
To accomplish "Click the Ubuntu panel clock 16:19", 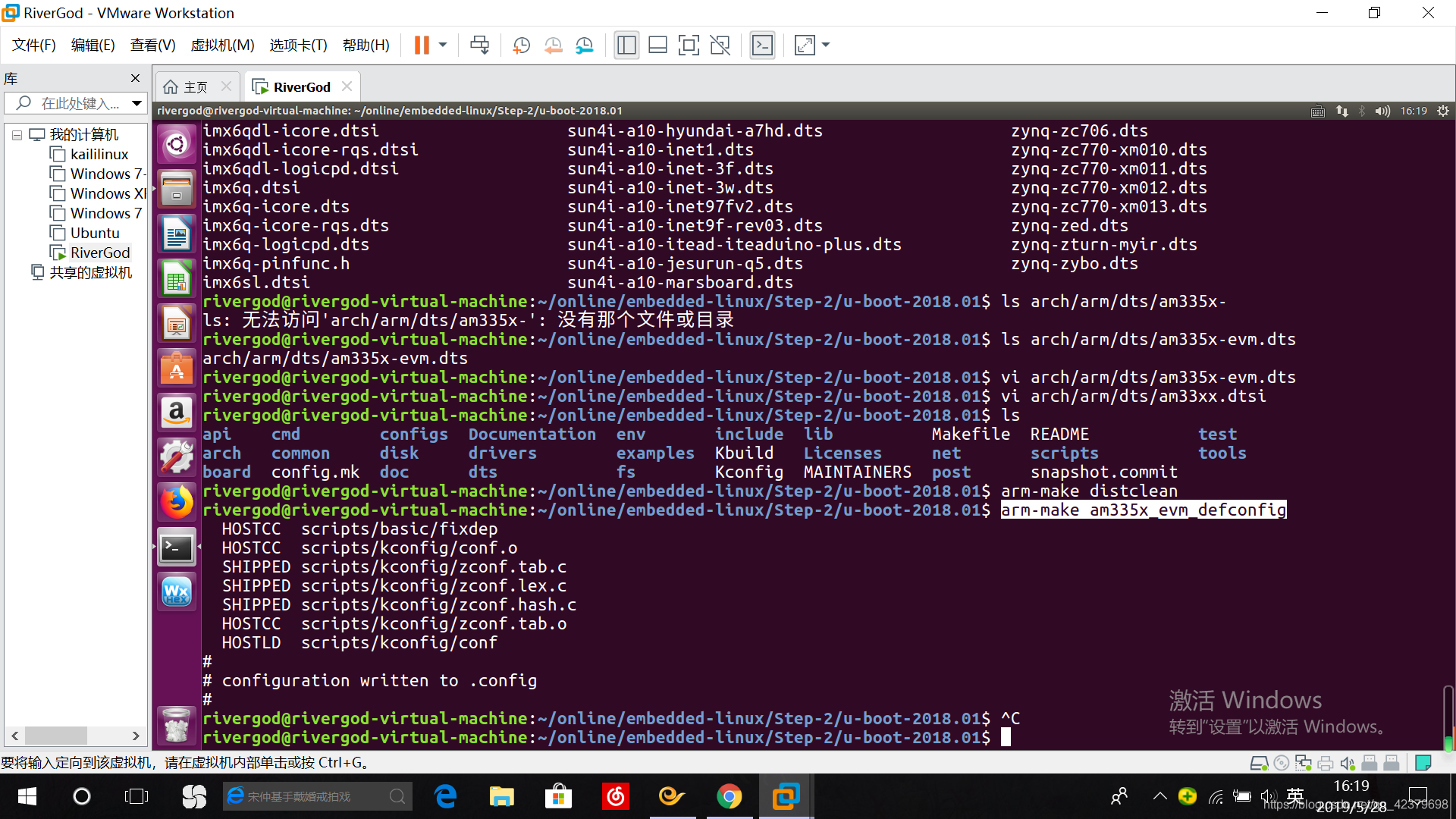I will click(x=1414, y=111).
